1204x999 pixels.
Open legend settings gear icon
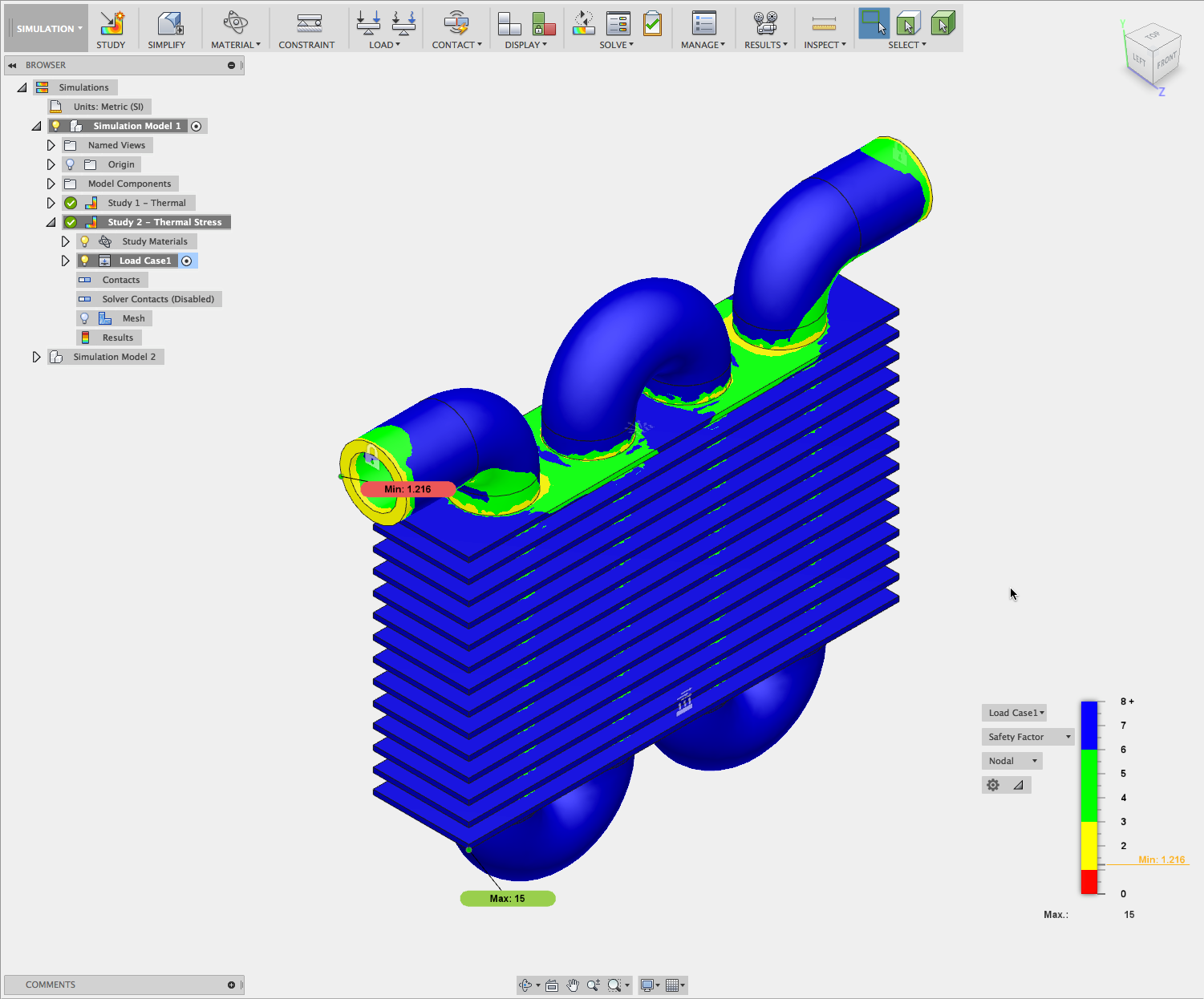click(x=993, y=785)
